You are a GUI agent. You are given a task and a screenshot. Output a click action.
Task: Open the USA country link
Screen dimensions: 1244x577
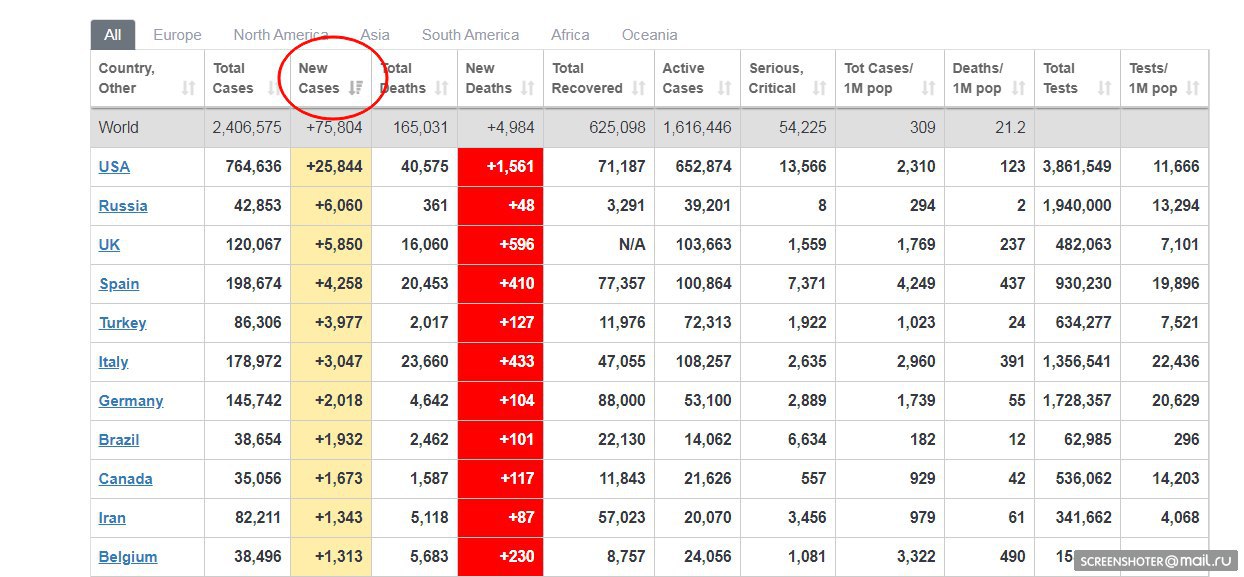[114, 167]
